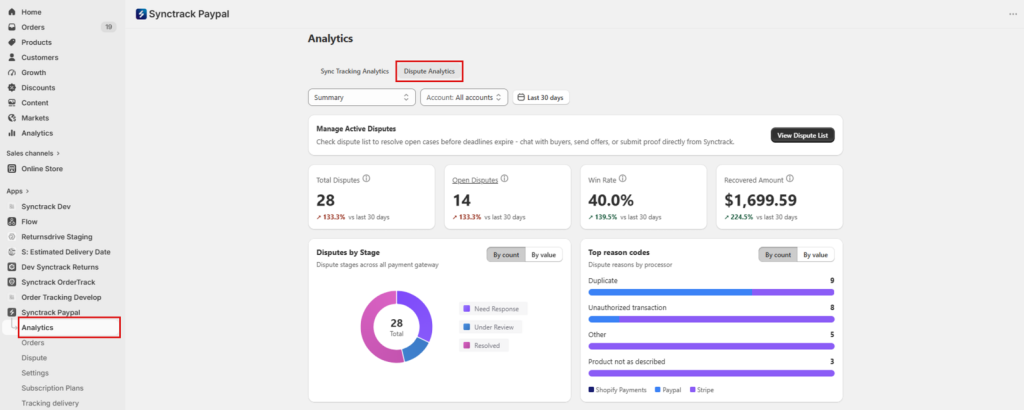The height and width of the screenshot is (410, 1024).
Task: Click the Win Rate value 40.0%
Action: 611,200
